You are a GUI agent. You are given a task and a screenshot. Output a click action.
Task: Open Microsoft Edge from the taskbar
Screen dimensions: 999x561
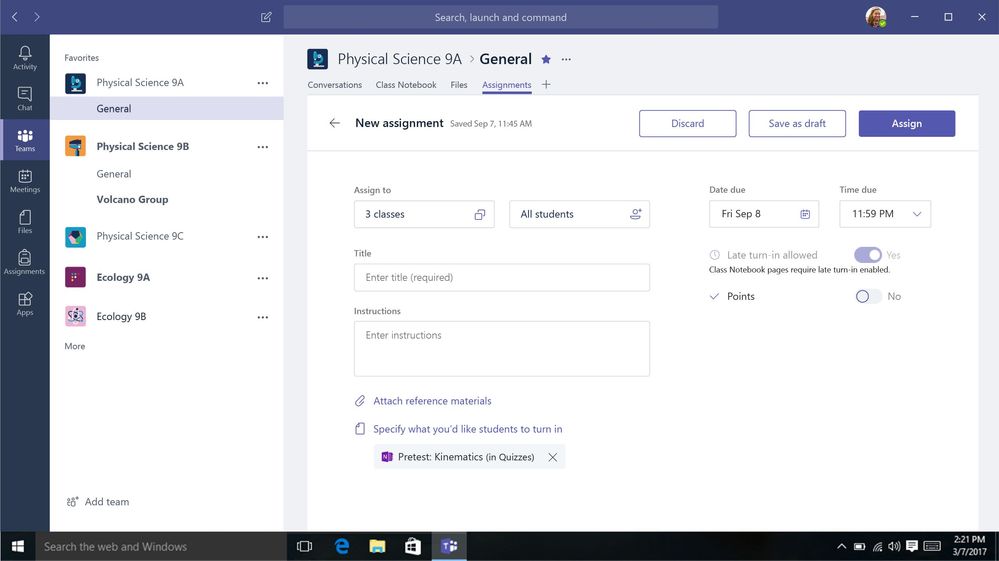click(342, 546)
